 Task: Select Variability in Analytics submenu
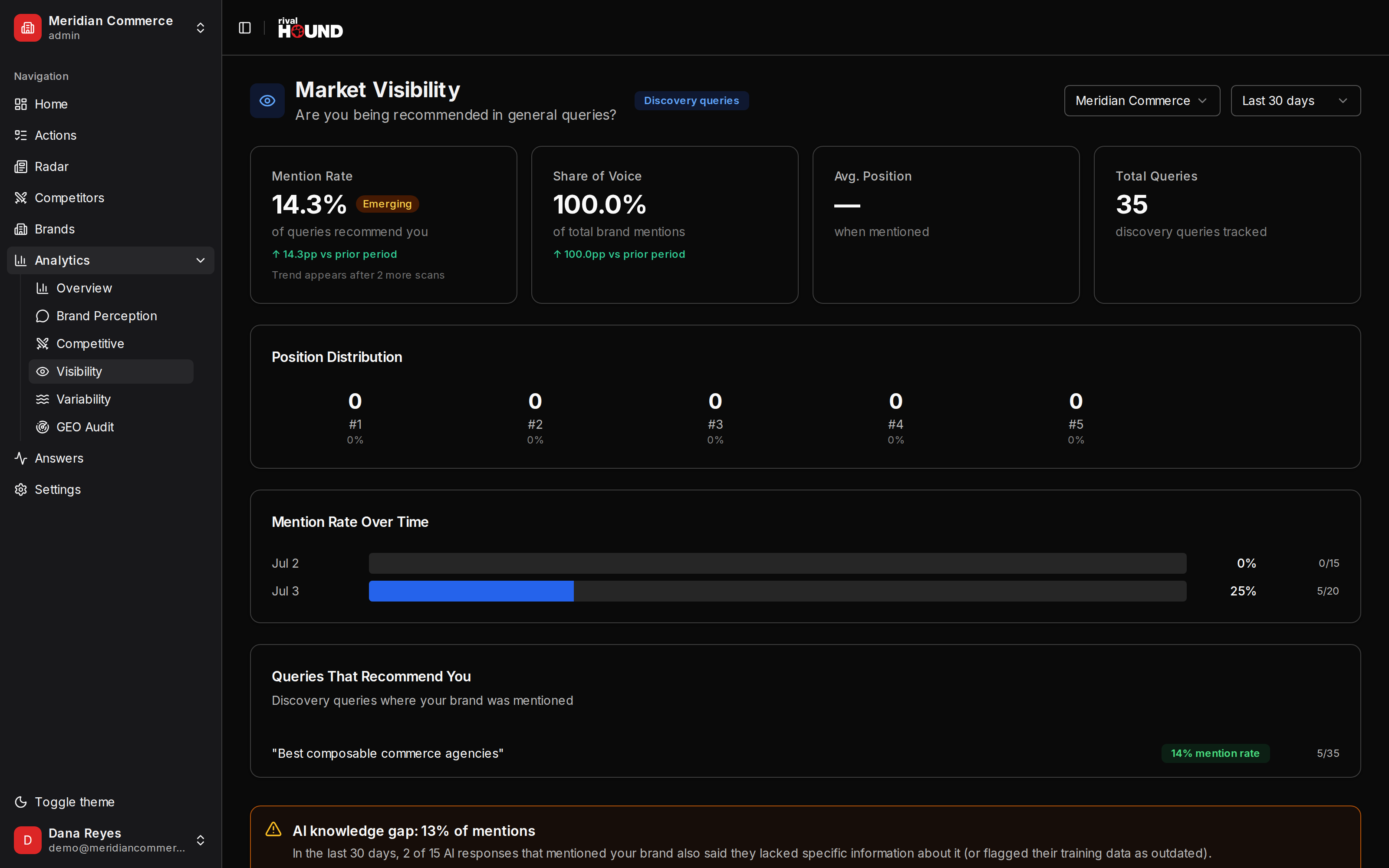111,399
